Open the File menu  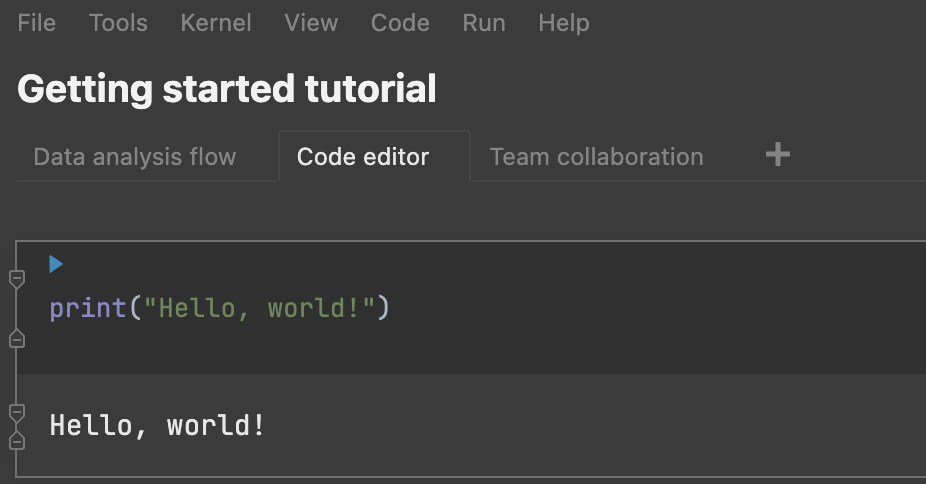point(37,23)
